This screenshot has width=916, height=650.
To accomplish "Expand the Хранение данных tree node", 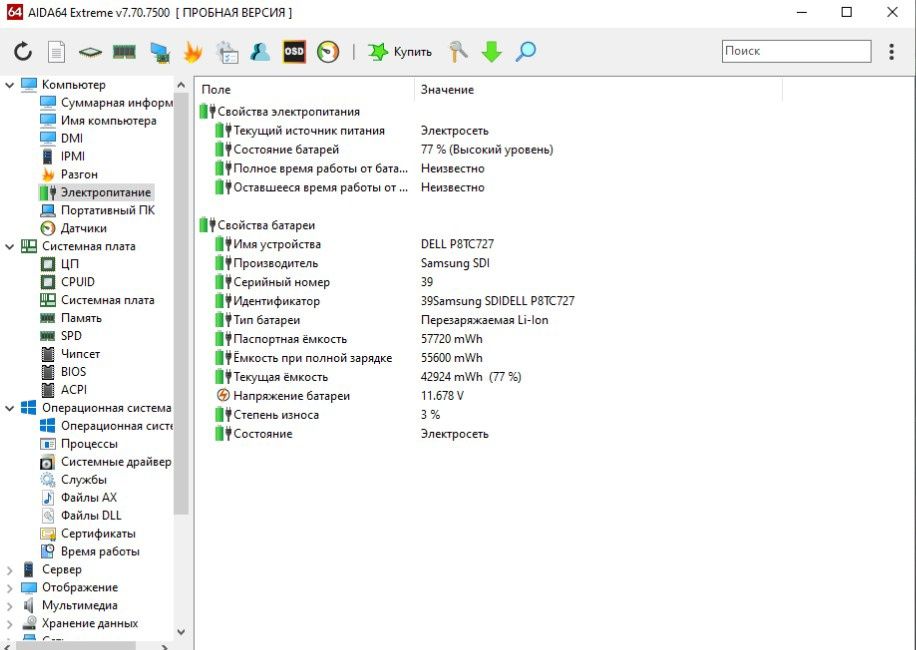I will click(9, 624).
